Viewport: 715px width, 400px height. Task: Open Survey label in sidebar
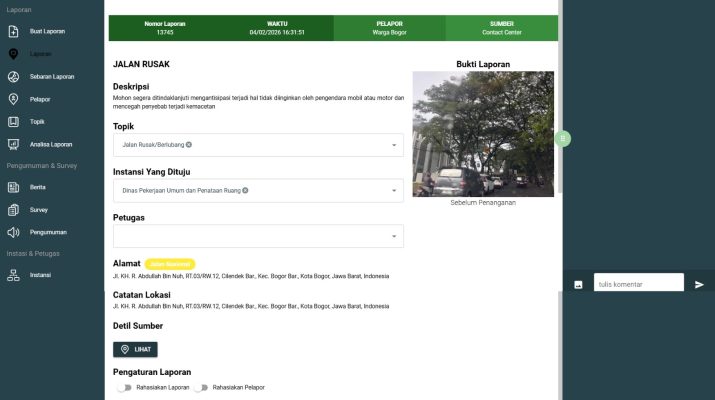(x=39, y=210)
